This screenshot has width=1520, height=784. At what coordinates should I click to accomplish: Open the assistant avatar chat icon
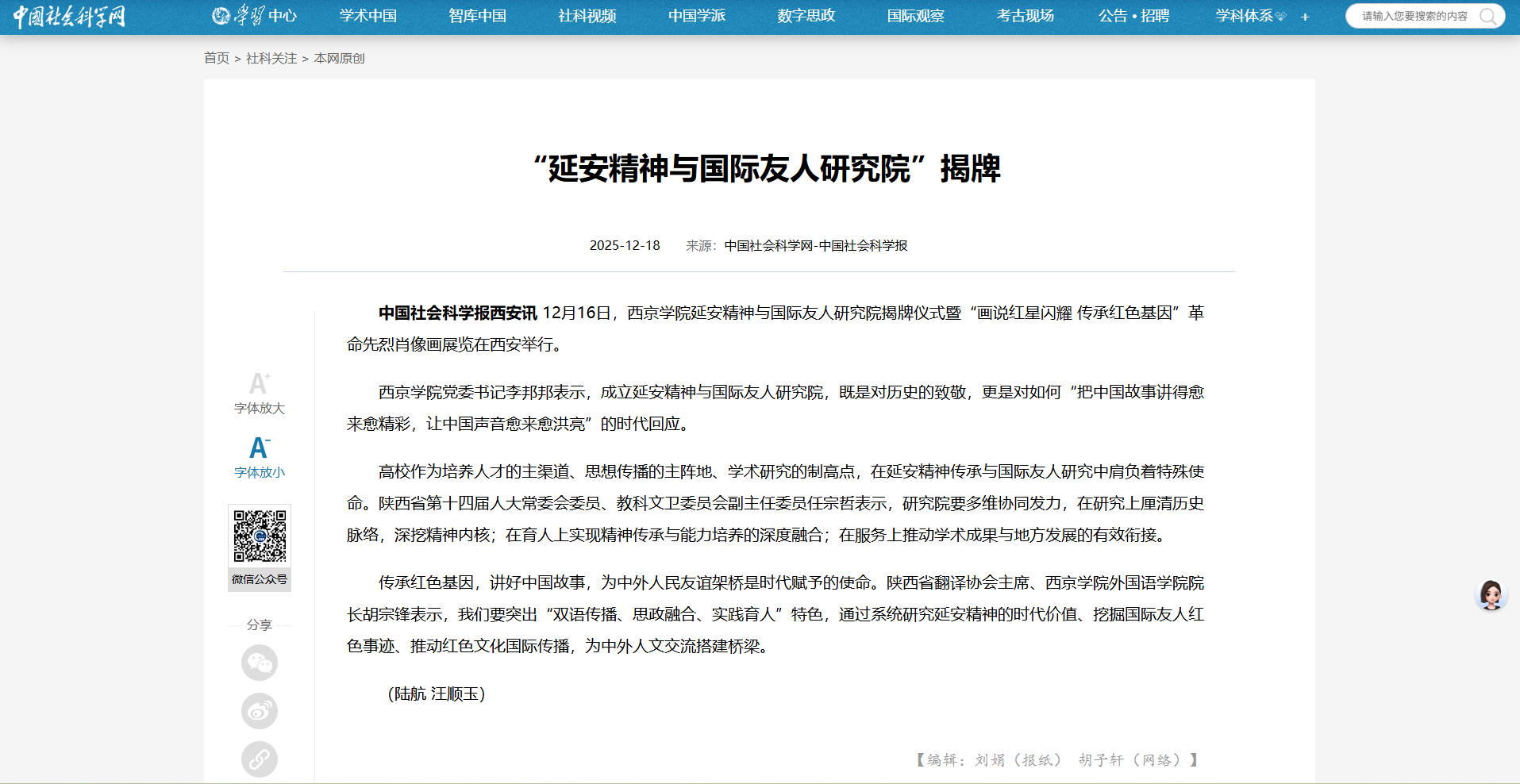click(1491, 594)
